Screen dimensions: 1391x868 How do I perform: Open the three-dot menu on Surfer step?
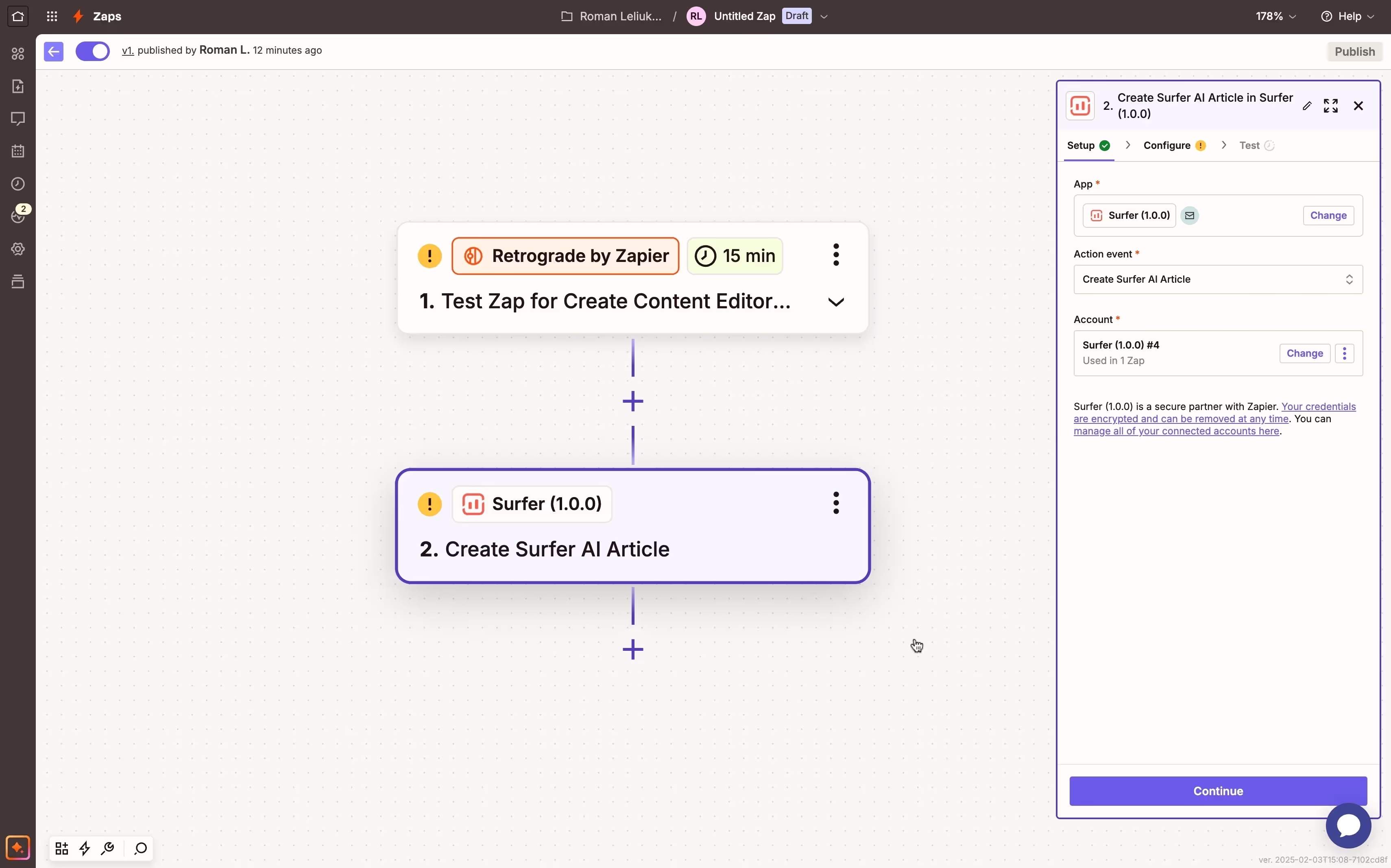[836, 503]
